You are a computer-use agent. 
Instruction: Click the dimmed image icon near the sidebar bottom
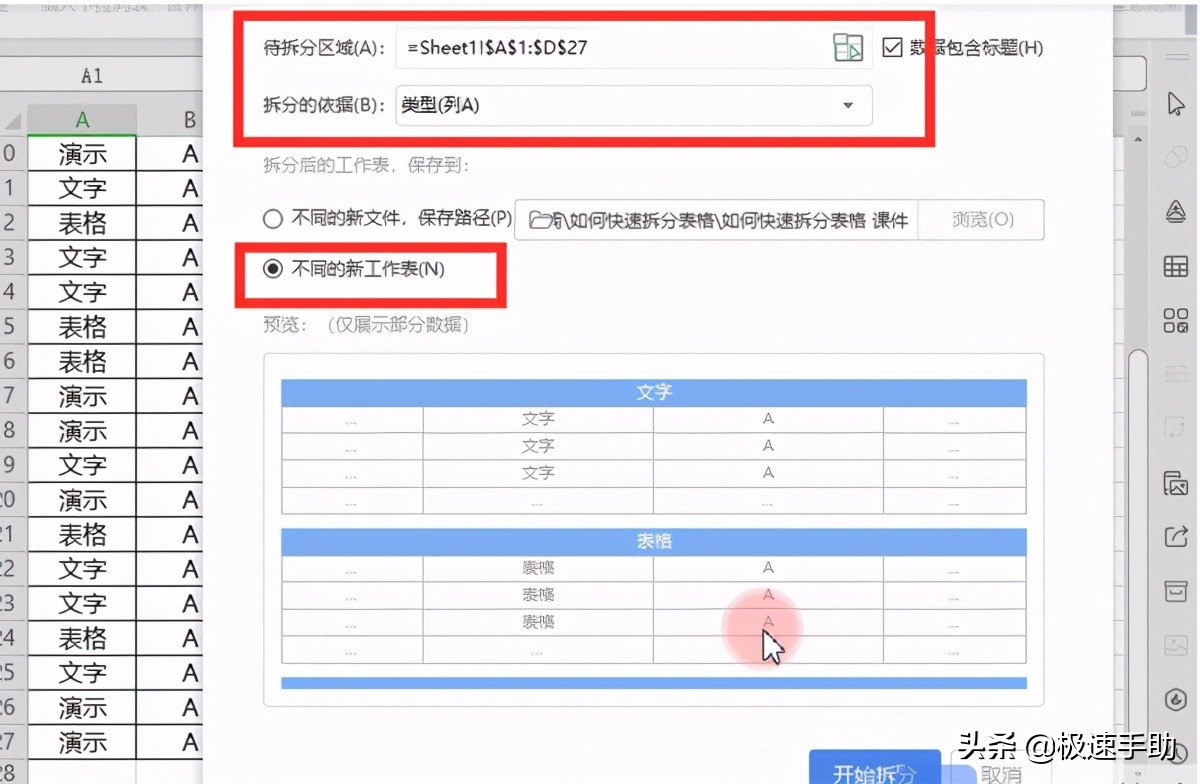pos(1176,645)
